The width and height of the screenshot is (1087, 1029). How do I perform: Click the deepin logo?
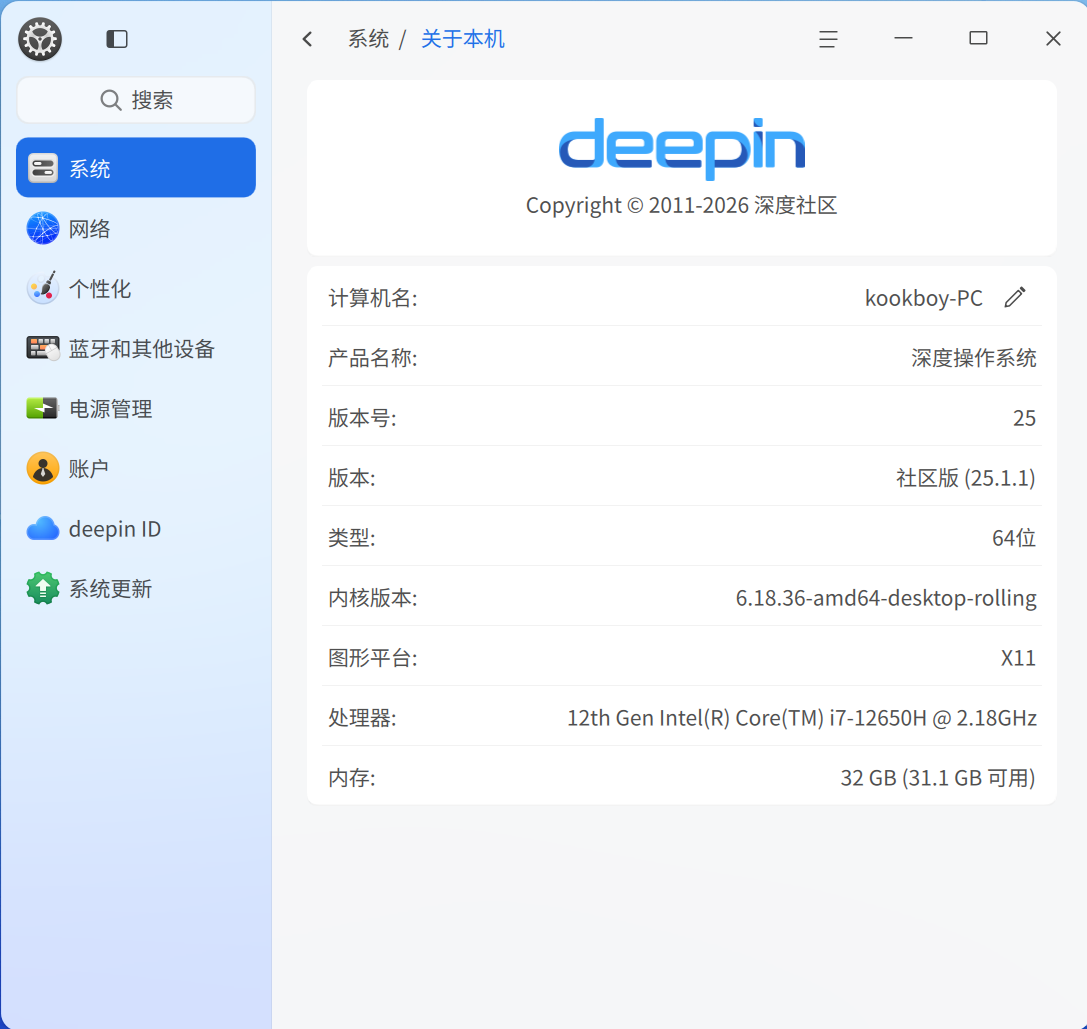pyautogui.click(x=682, y=147)
